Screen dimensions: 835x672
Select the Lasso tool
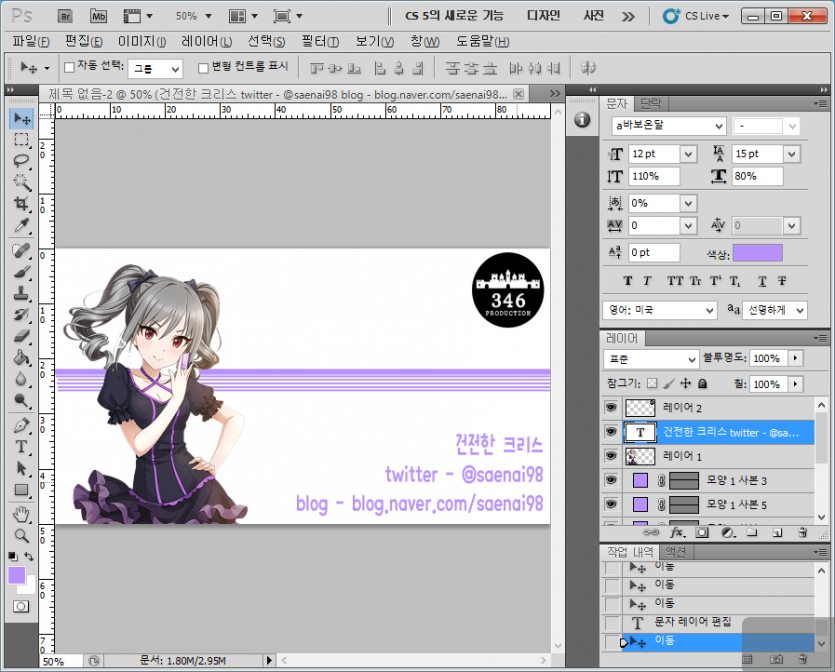click(21, 160)
